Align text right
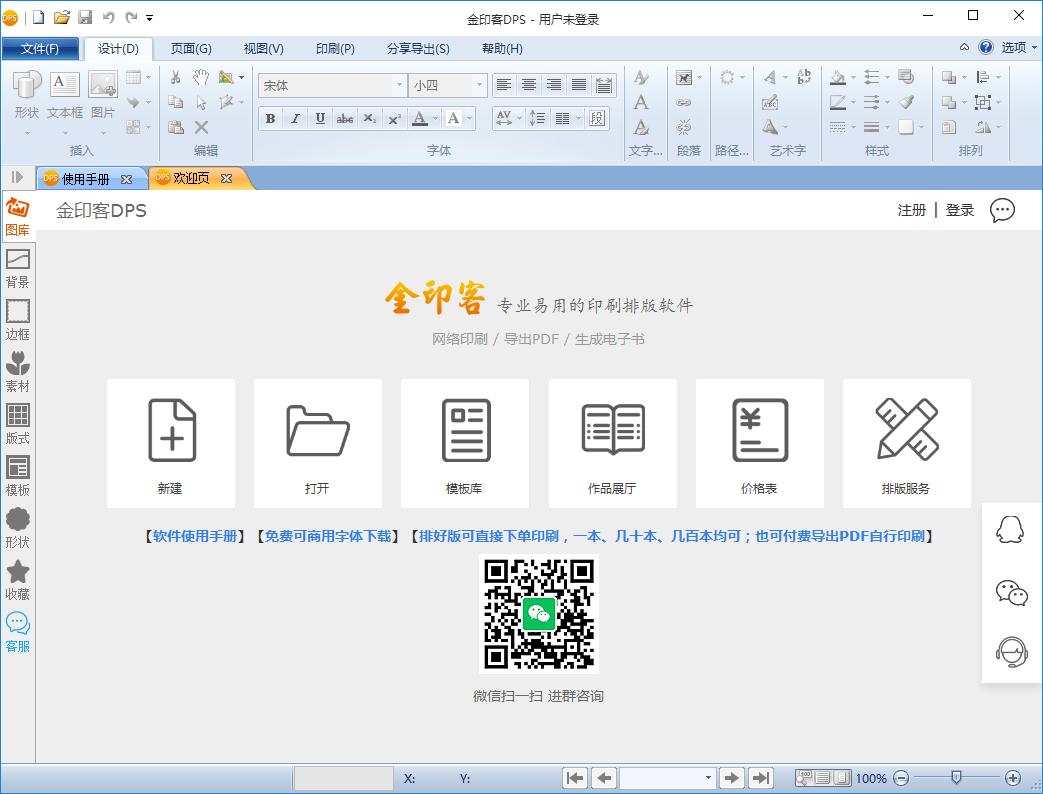The image size is (1043, 794). pos(553,84)
